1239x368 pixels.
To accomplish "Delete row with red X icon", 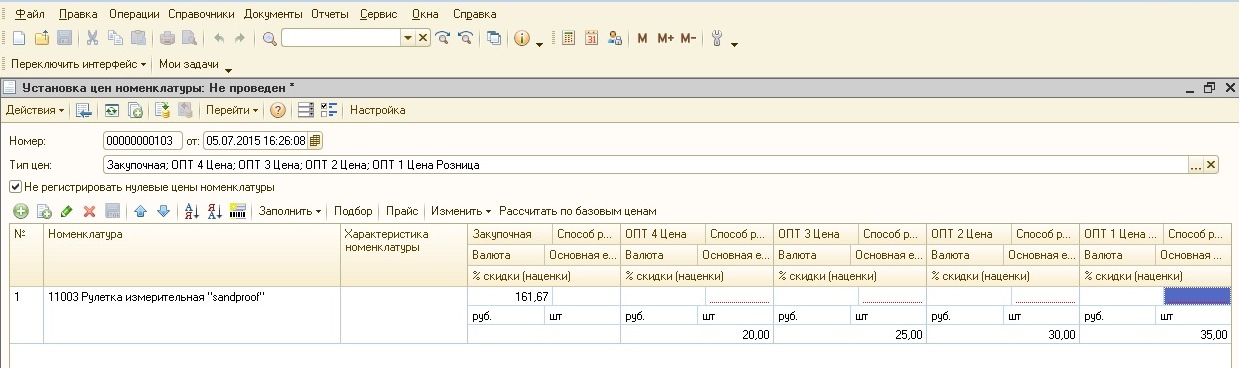I will click(x=89, y=211).
